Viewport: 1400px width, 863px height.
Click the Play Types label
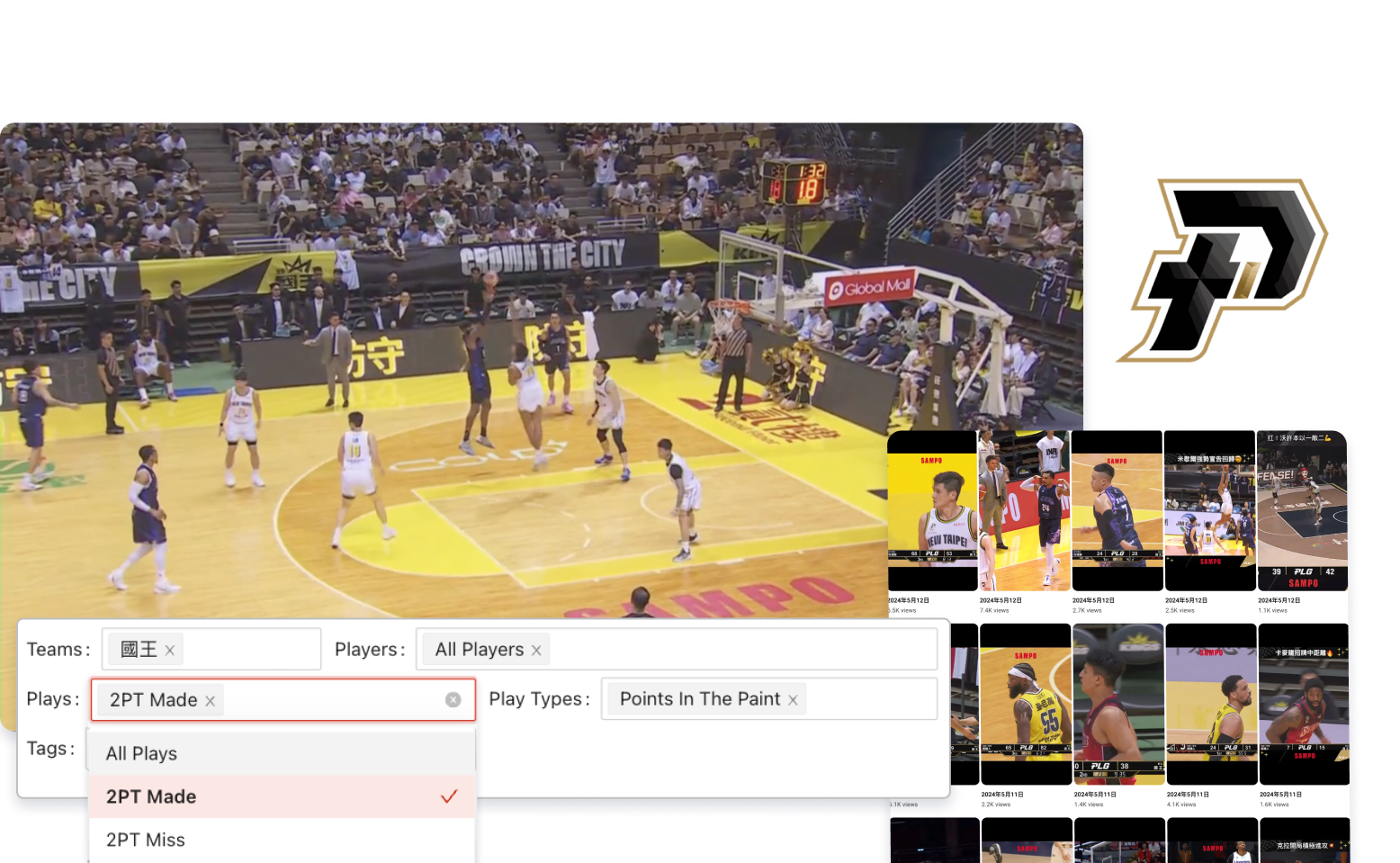(540, 699)
